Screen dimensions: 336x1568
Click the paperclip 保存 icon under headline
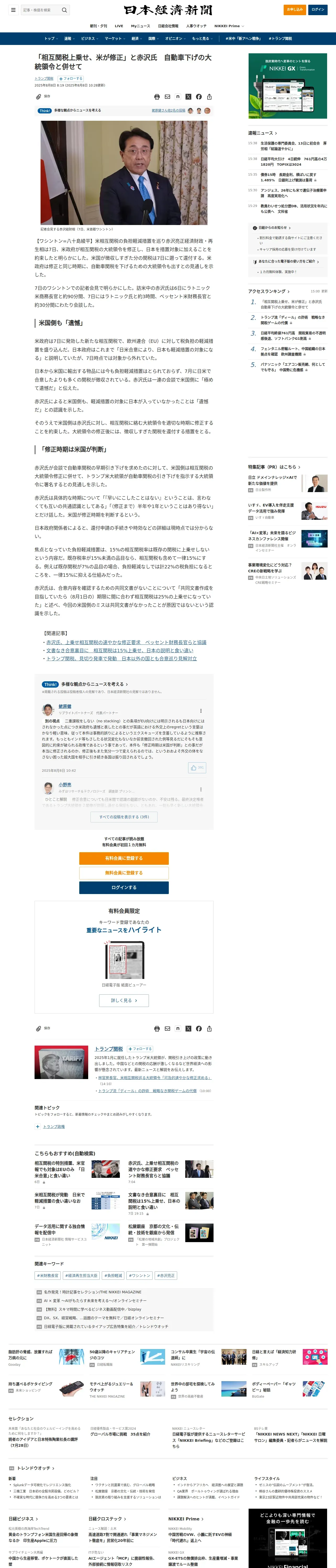pyautogui.click(x=38, y=96)
